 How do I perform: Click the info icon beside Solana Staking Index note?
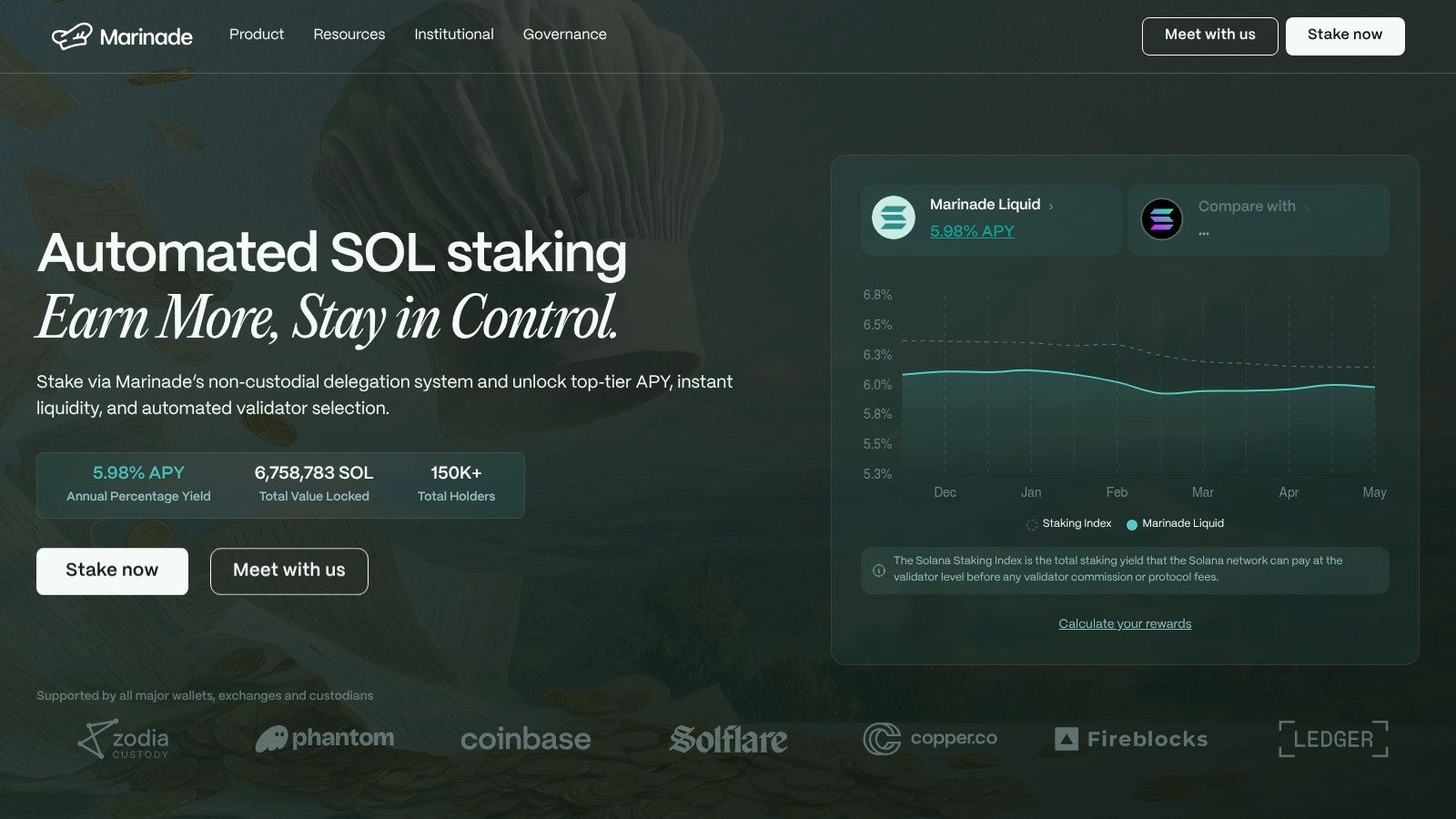(x=879, y=571)
